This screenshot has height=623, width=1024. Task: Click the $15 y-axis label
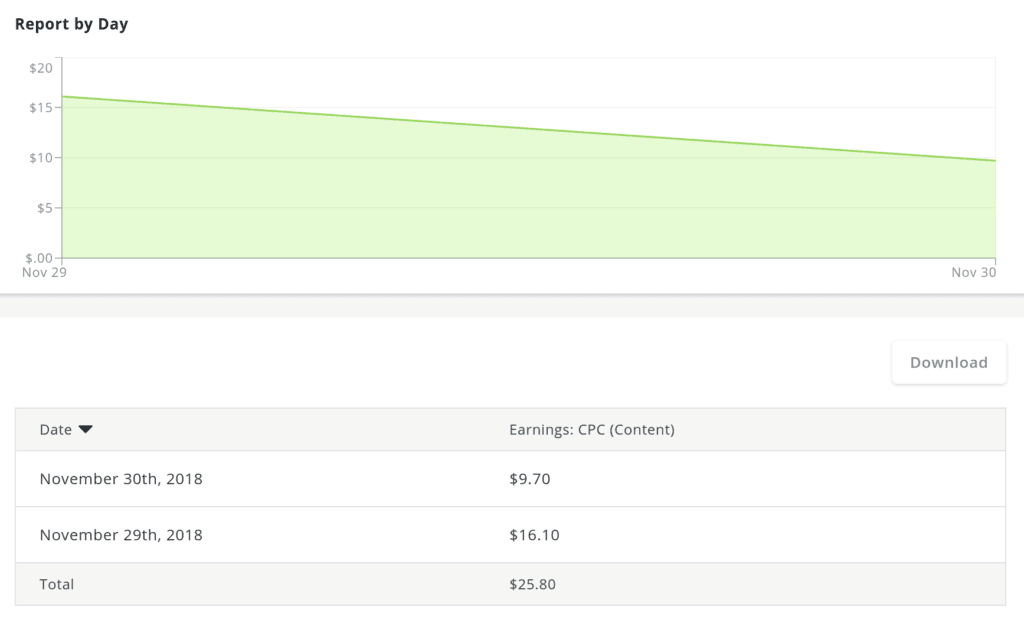point(41,108)
